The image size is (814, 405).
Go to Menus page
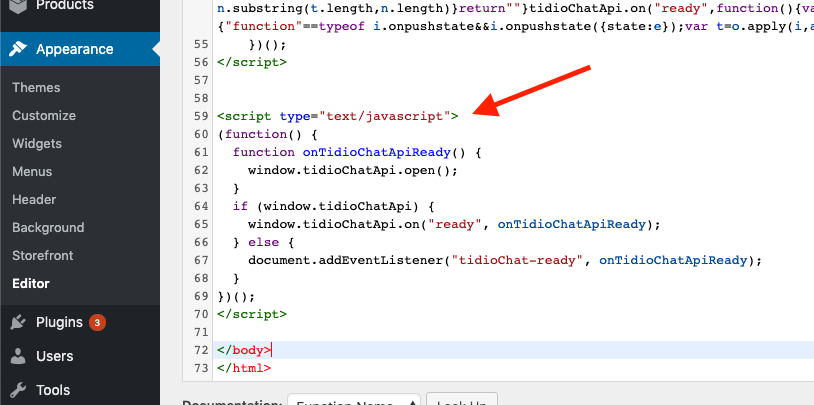32,171
